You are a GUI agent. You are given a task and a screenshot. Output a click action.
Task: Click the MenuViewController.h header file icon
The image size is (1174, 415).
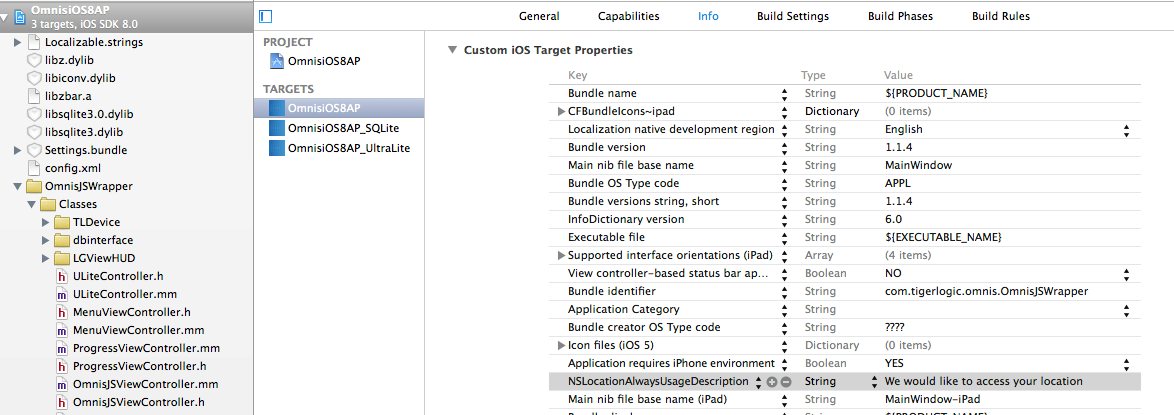(x=62, y=312)
